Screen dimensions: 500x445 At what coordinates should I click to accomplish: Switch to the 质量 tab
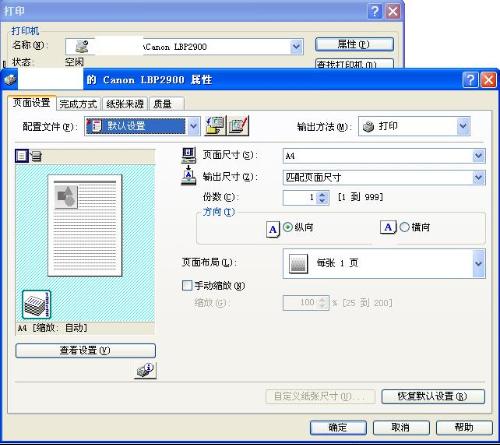tap(166, 104)
